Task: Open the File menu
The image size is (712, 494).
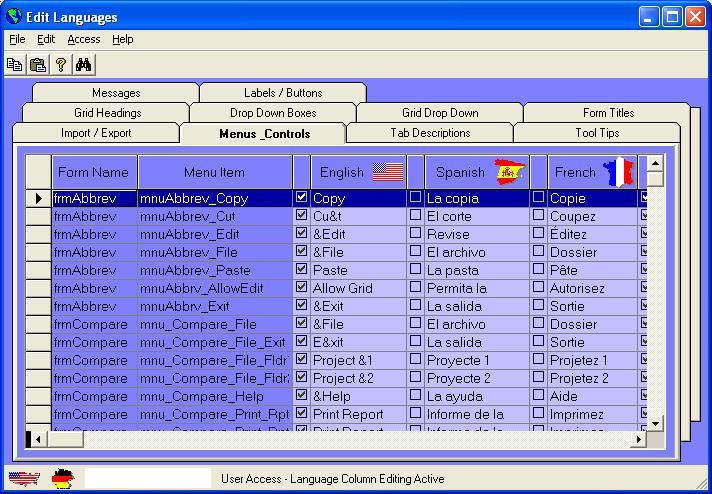Action: pyautogui.click(x=17, y=39)
